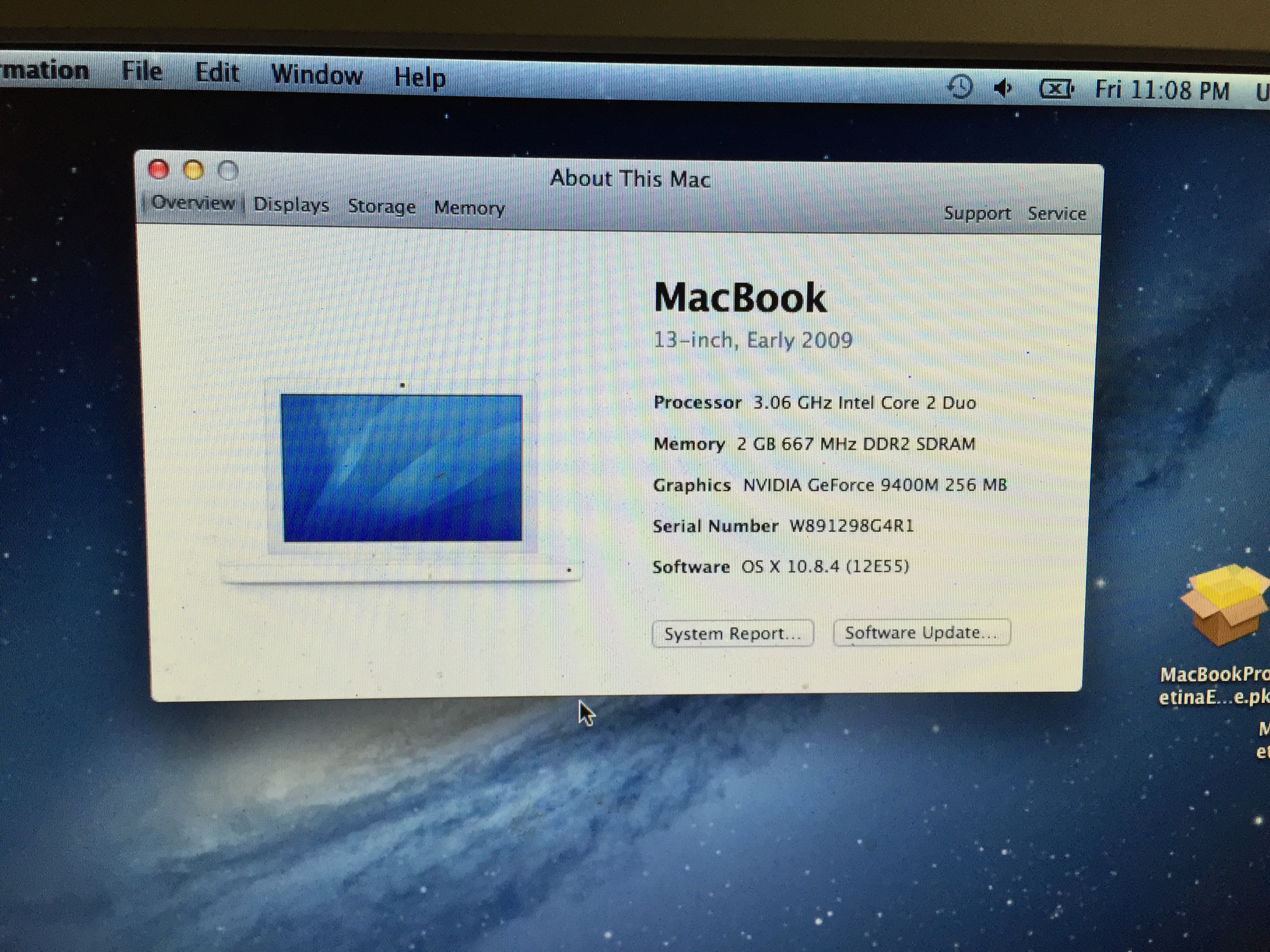Screen dimensions: 1270x952
Task: Click the 3.06 GHz Intel Core 2 Duo text
Action: [864, 403]
